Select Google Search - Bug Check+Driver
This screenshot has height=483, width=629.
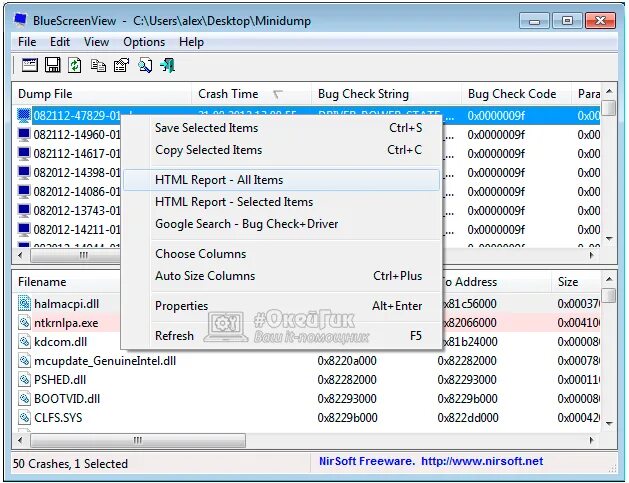282,224
